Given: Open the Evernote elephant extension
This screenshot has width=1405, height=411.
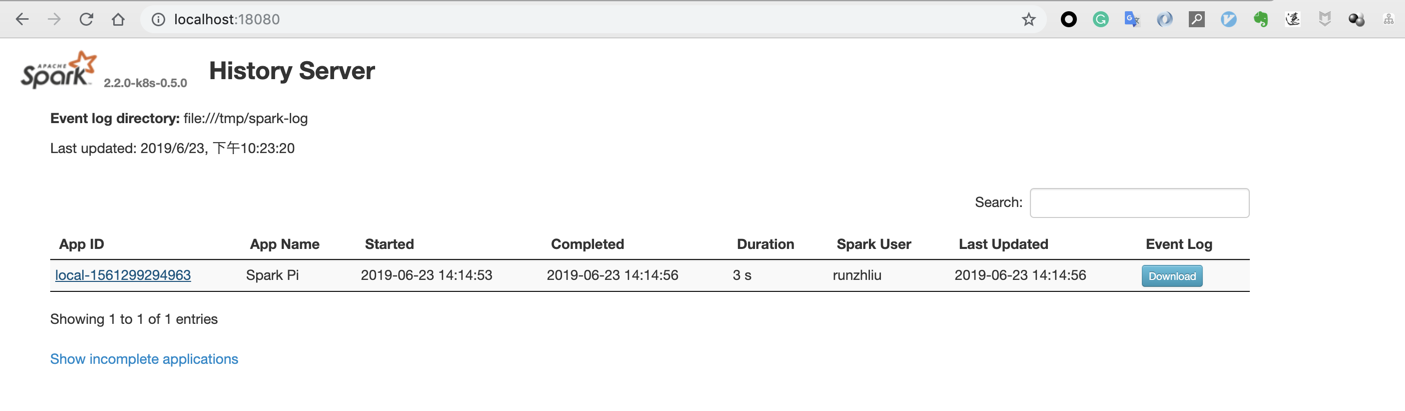Looking at the screenshot, I should pyautogui.click(x=1260, y=19).
